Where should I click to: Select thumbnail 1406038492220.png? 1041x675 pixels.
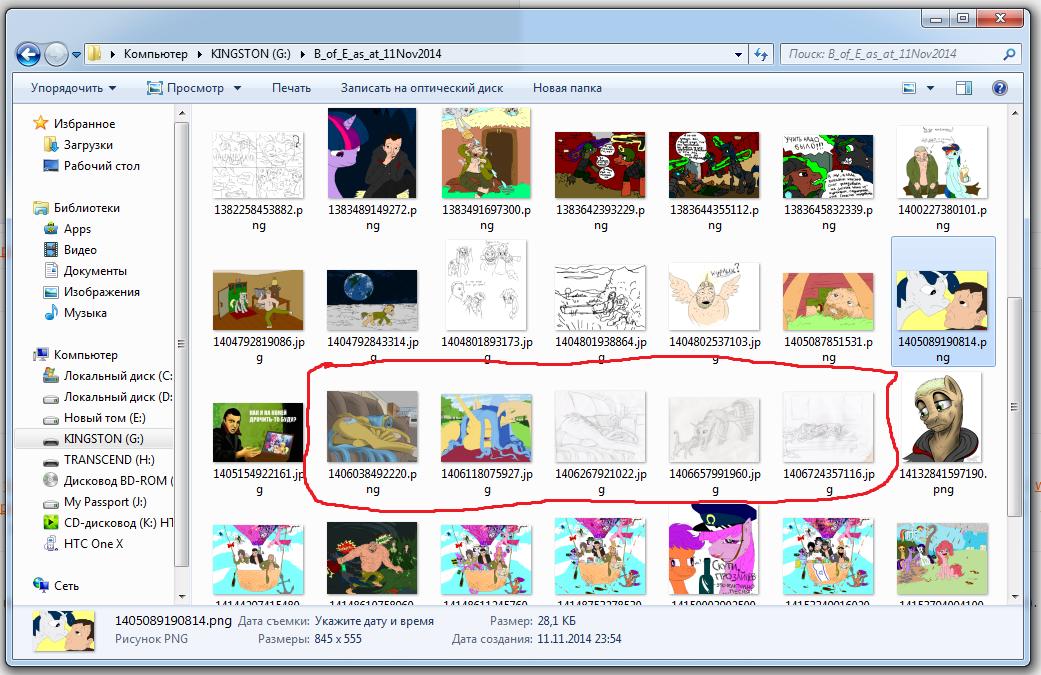point(372,426)
